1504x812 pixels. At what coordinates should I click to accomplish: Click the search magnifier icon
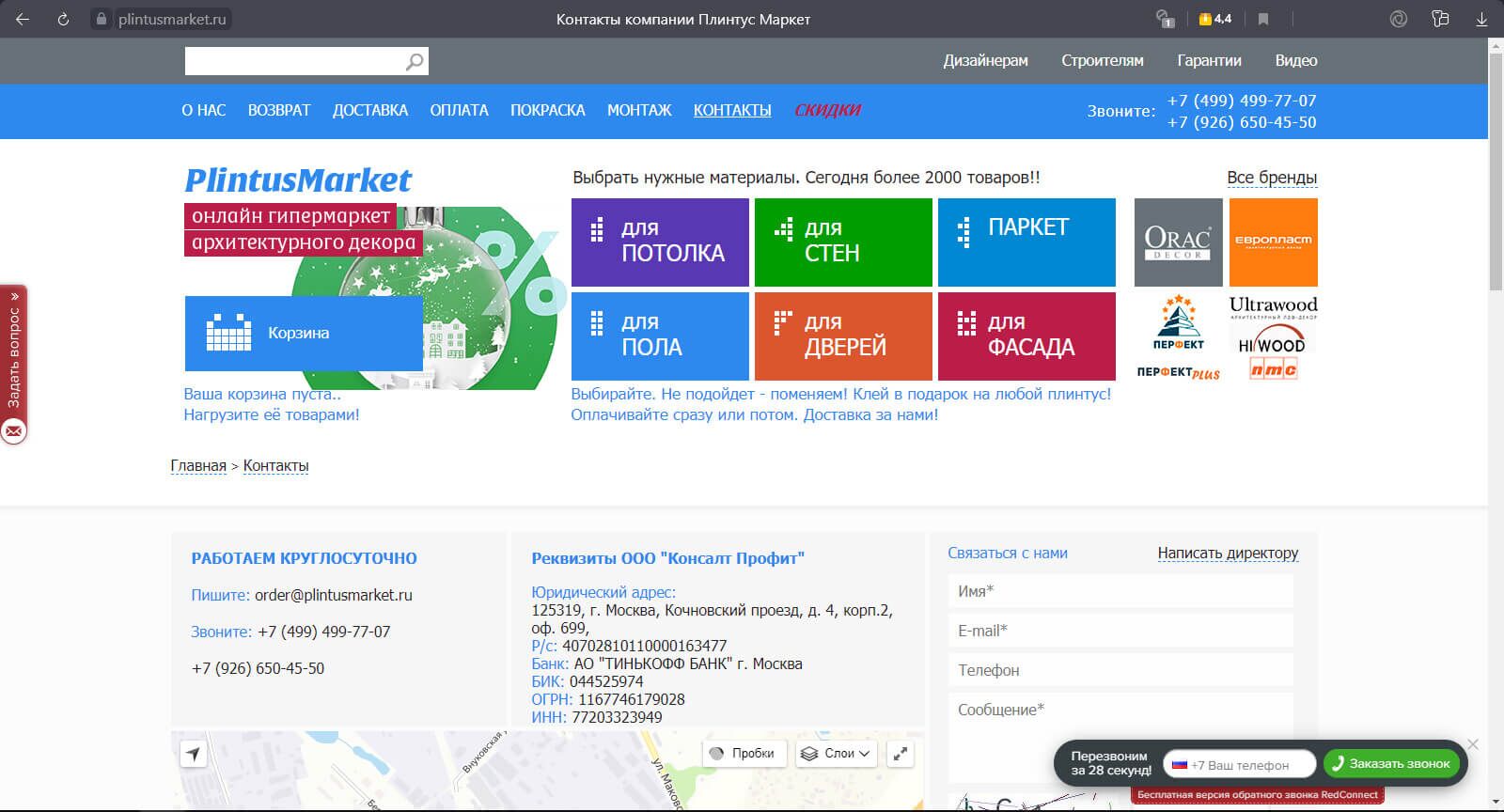coord(415,62)
